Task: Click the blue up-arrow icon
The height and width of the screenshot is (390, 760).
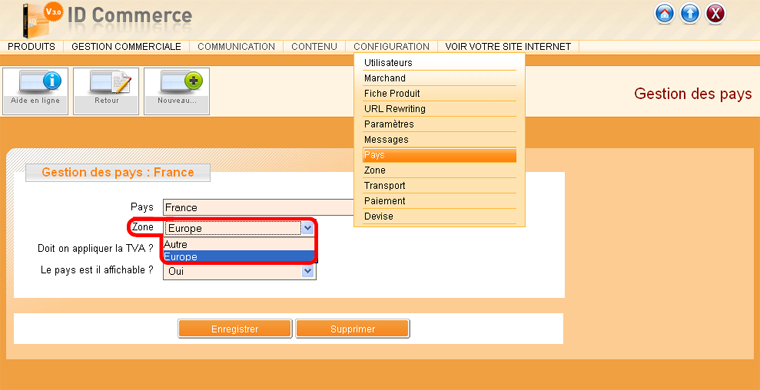Action: pos(690,14)
